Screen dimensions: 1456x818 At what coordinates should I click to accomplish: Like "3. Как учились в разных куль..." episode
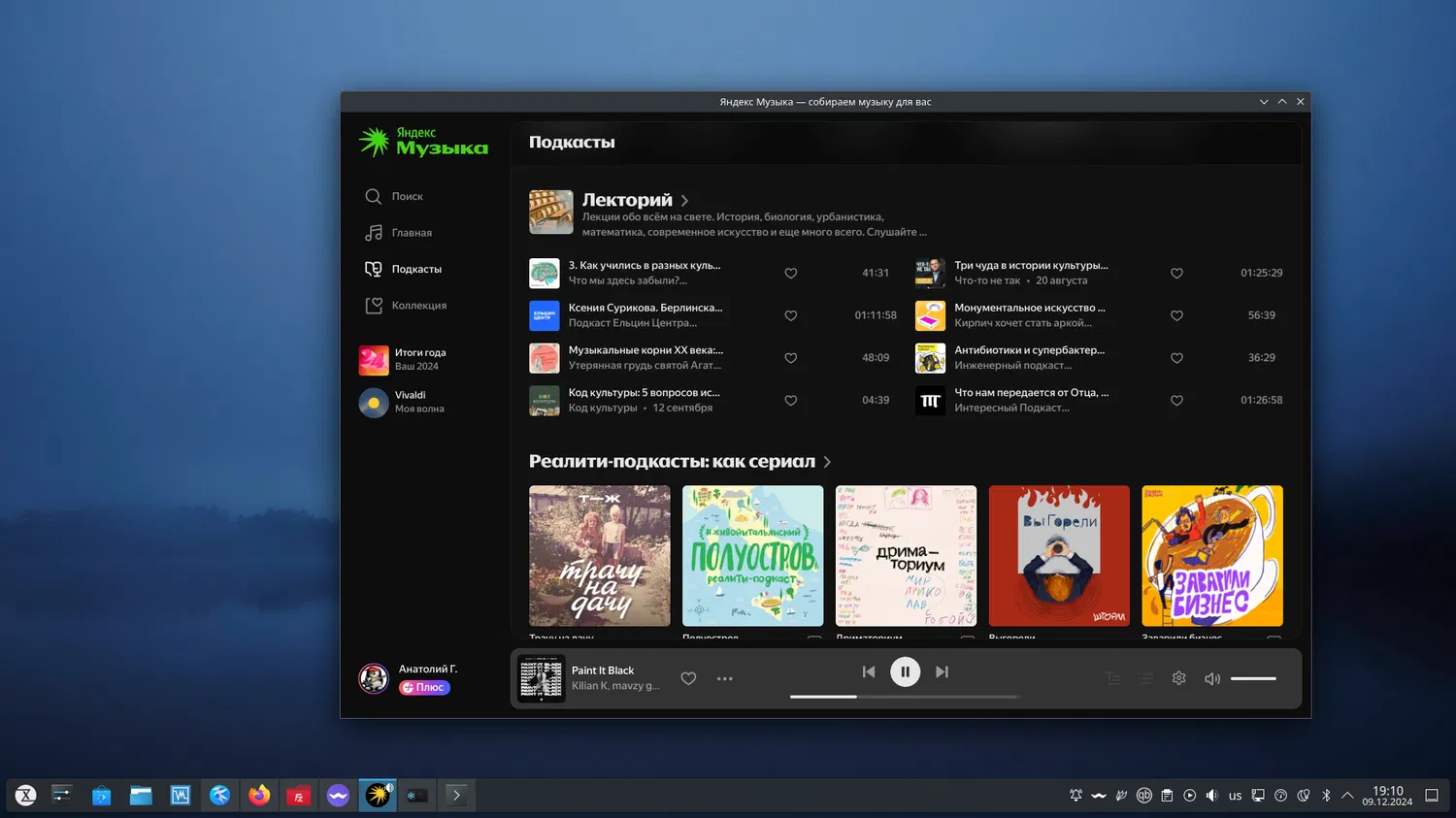(791, 274)
